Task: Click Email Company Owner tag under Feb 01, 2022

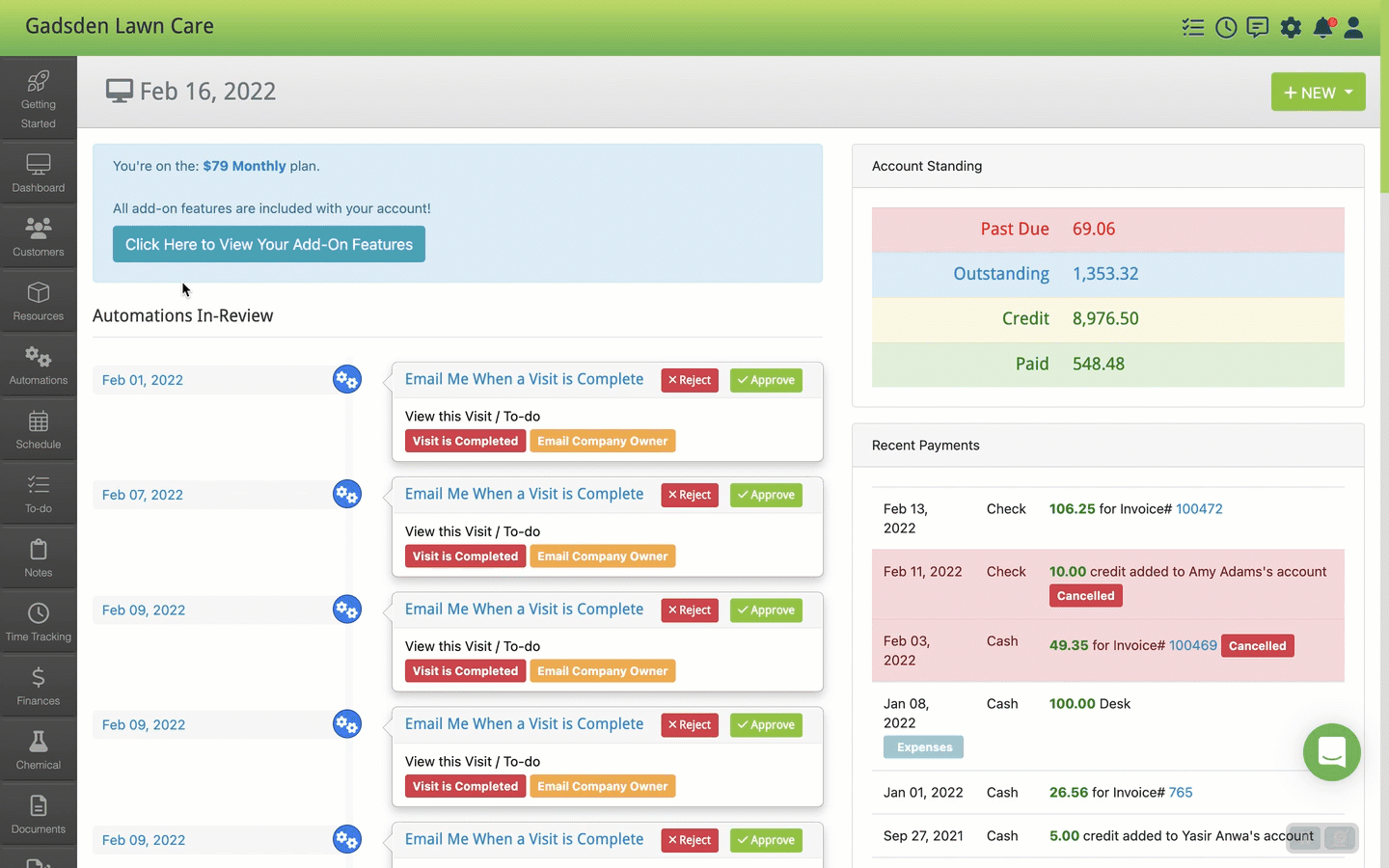Action: pyautogui.click(x=603, y=441)
